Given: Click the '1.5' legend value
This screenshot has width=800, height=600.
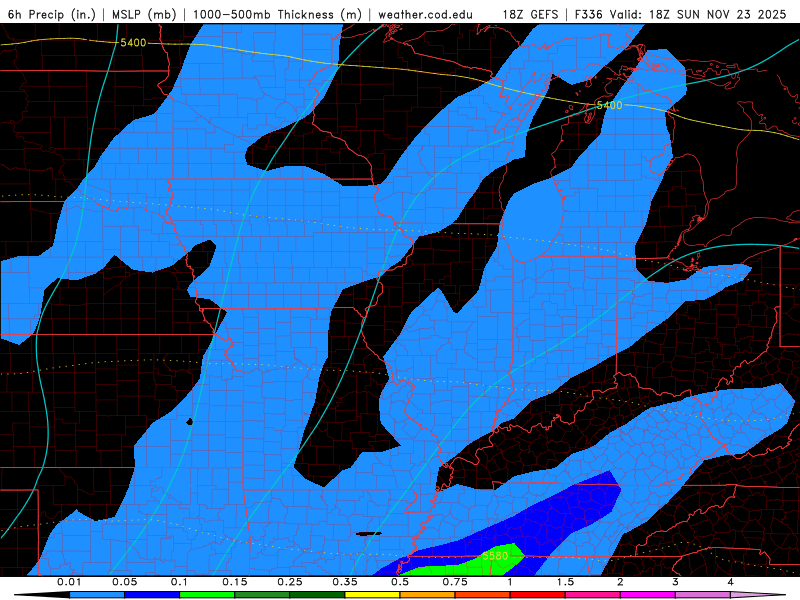Looking at the screenshot, I should tap(565, 582).
